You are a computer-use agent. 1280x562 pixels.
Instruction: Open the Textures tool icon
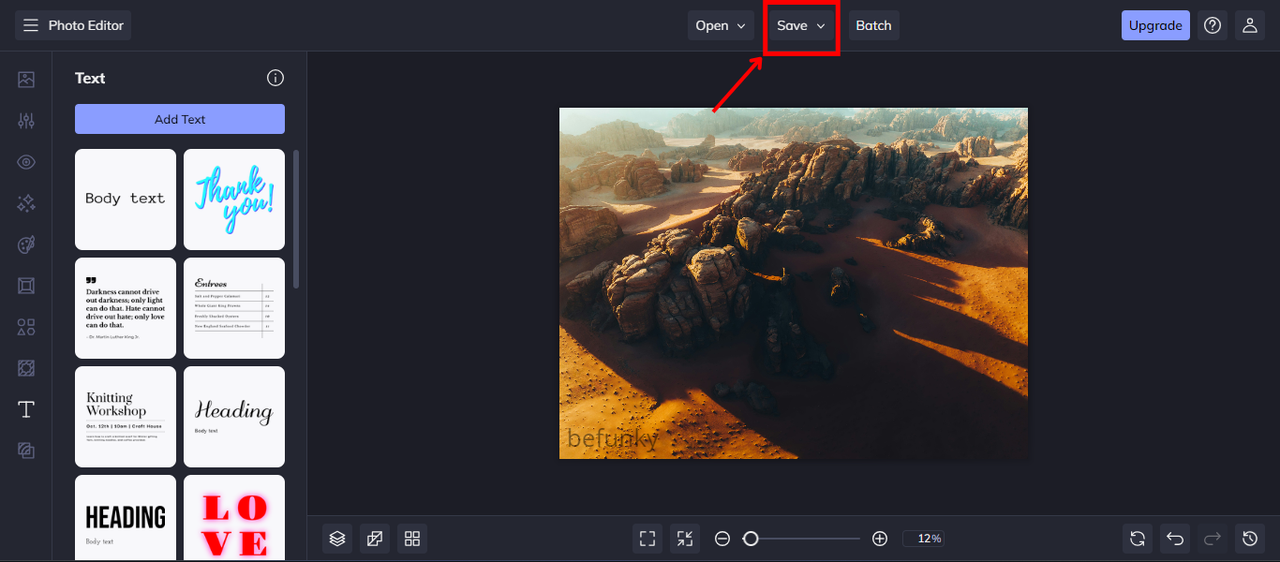(26, 451)
